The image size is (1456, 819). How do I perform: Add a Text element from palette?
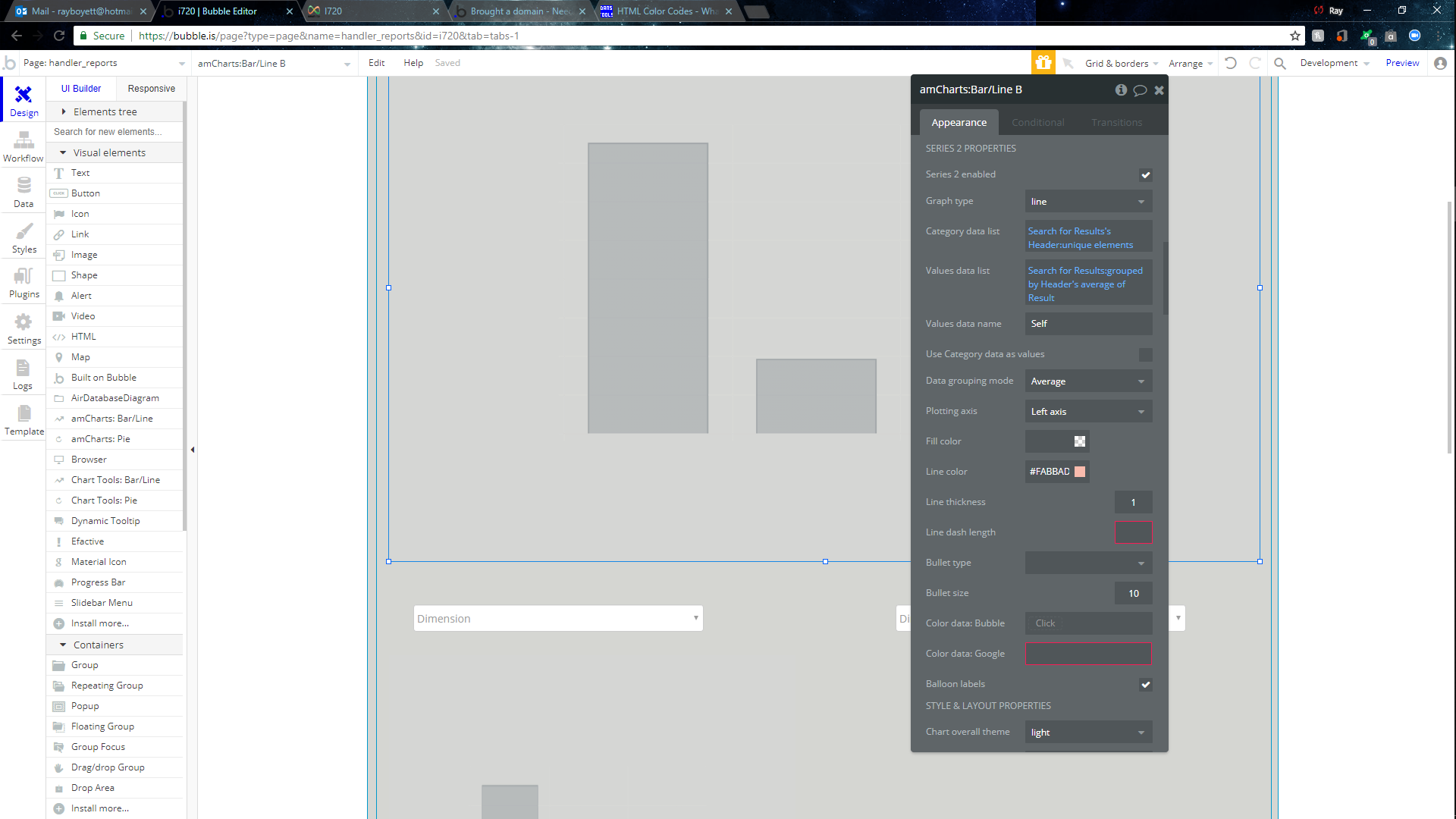tap(115, 173)
